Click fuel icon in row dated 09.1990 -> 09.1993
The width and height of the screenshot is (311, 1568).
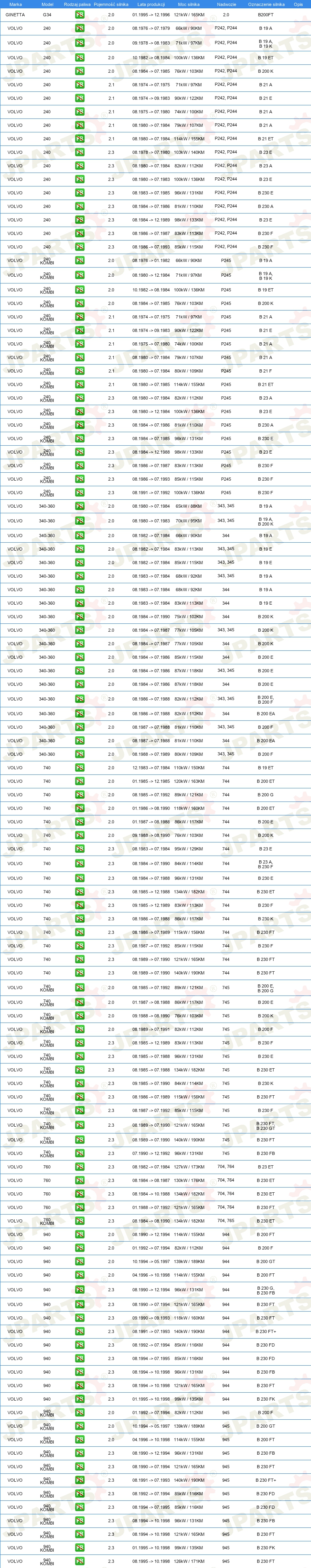[80, 1318]
